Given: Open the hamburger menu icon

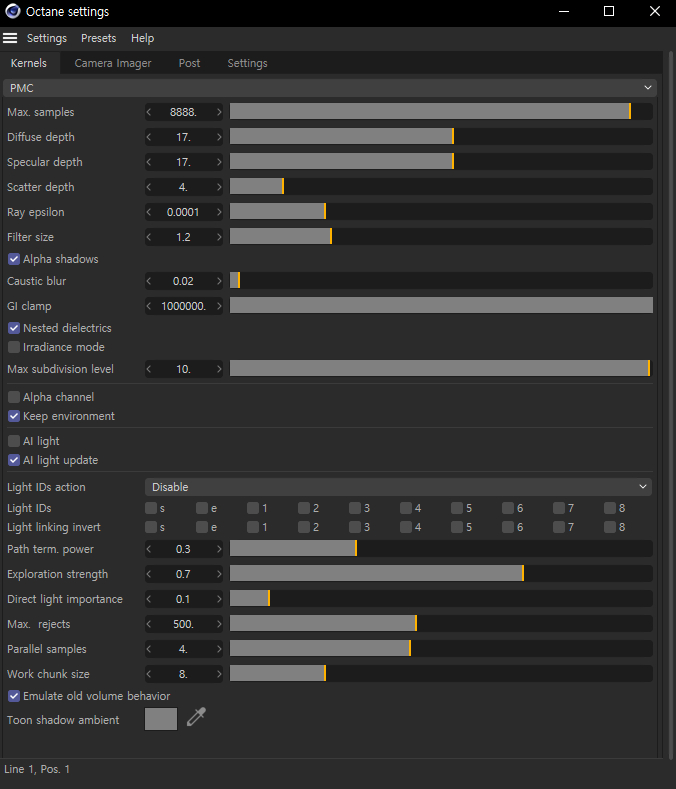Looking at the screenshot, I should coord(10,38).
